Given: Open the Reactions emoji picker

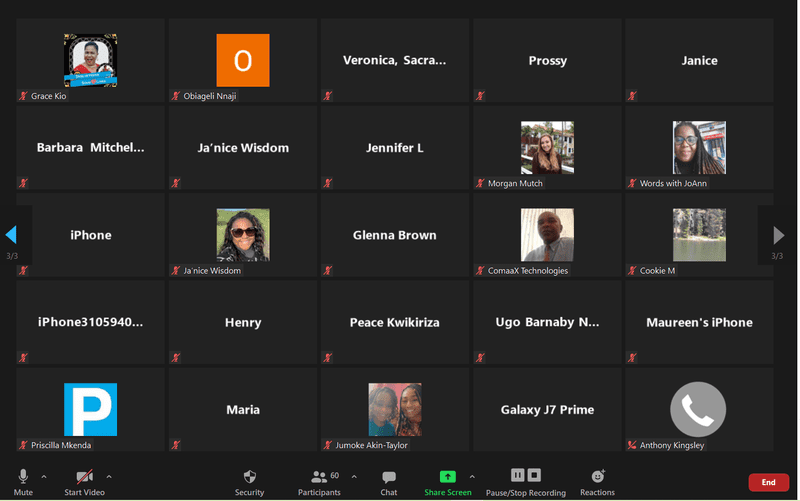Looking at the screenshot, I should tap(598, 476).
